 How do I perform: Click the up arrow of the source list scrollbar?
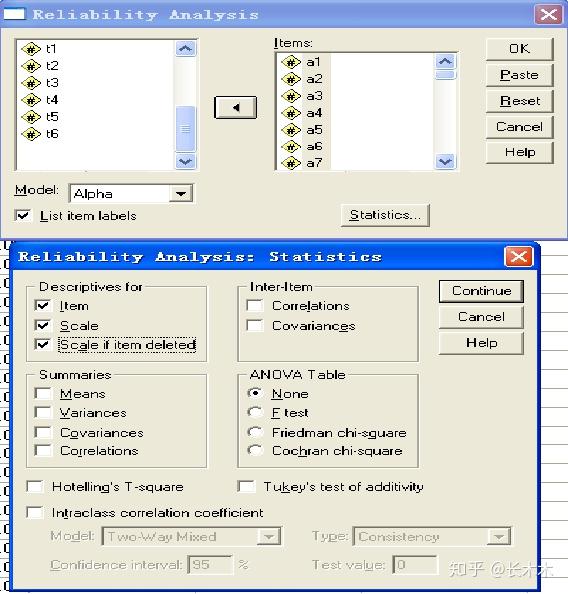pos(185,49)
